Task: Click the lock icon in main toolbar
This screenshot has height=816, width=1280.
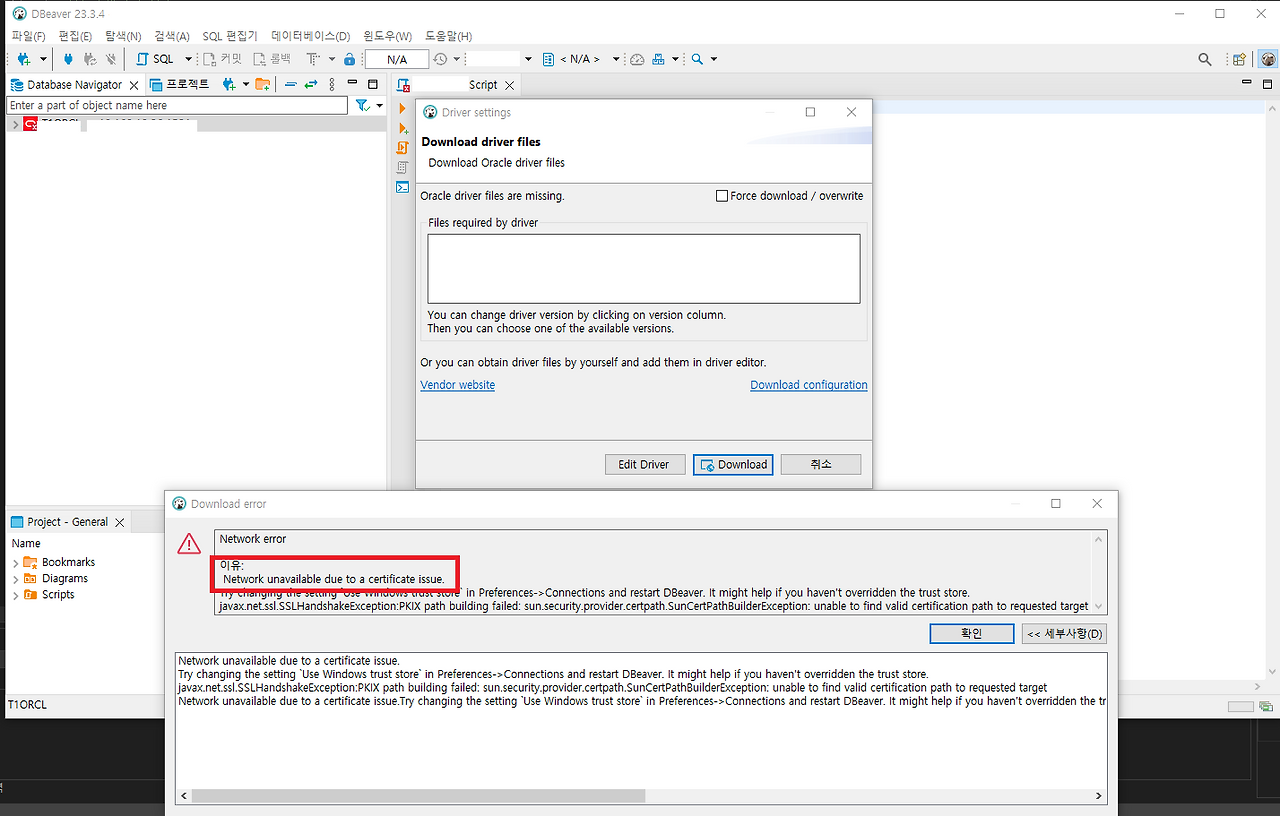Action: point(349,59)
